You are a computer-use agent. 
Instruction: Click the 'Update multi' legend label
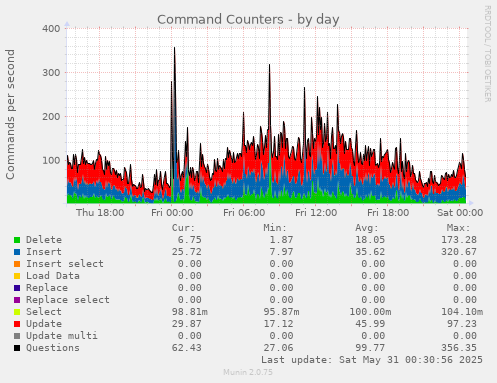pyautogui.click(x=62, y=336)
